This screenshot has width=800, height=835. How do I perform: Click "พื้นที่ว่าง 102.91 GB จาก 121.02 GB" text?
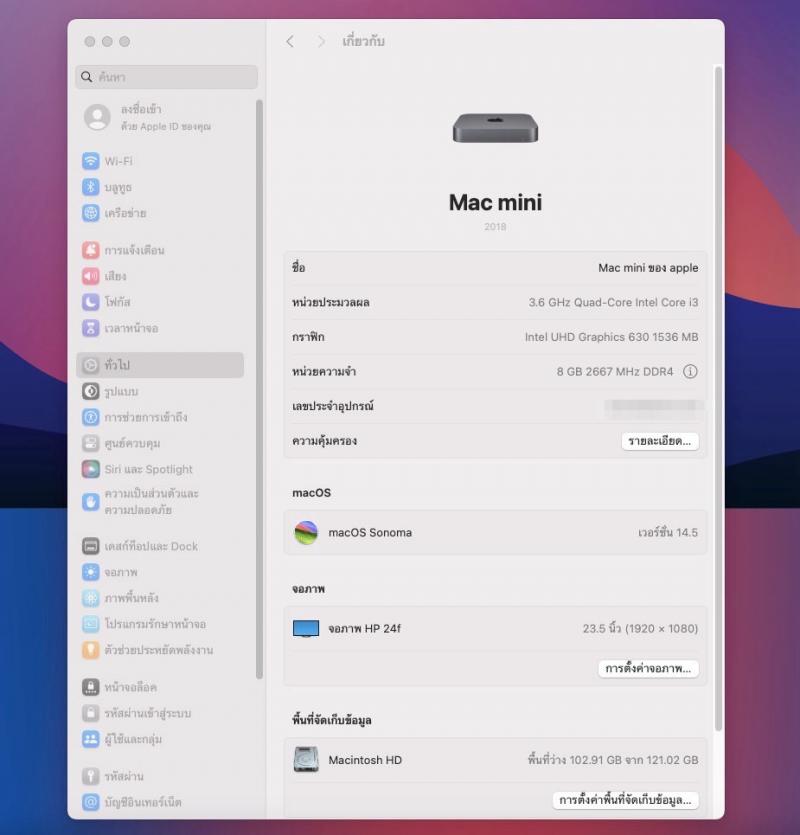click(x=613, y=760)
